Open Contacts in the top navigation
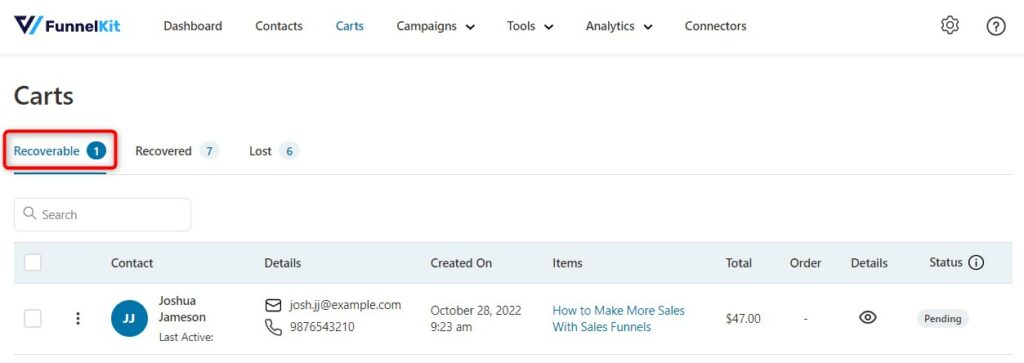This screenshot has width=1024, height=363. tap(279, 26)
